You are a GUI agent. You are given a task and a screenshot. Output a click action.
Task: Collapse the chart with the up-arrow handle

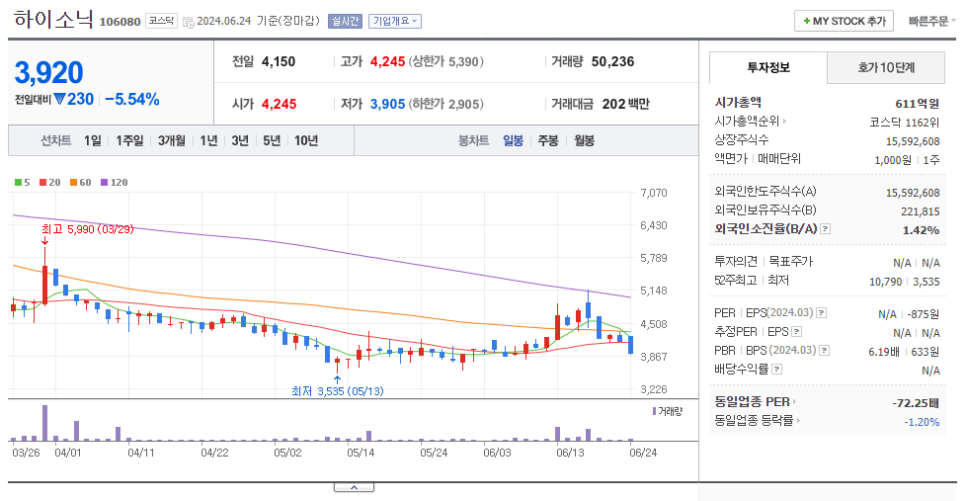(x=354, y=487)
